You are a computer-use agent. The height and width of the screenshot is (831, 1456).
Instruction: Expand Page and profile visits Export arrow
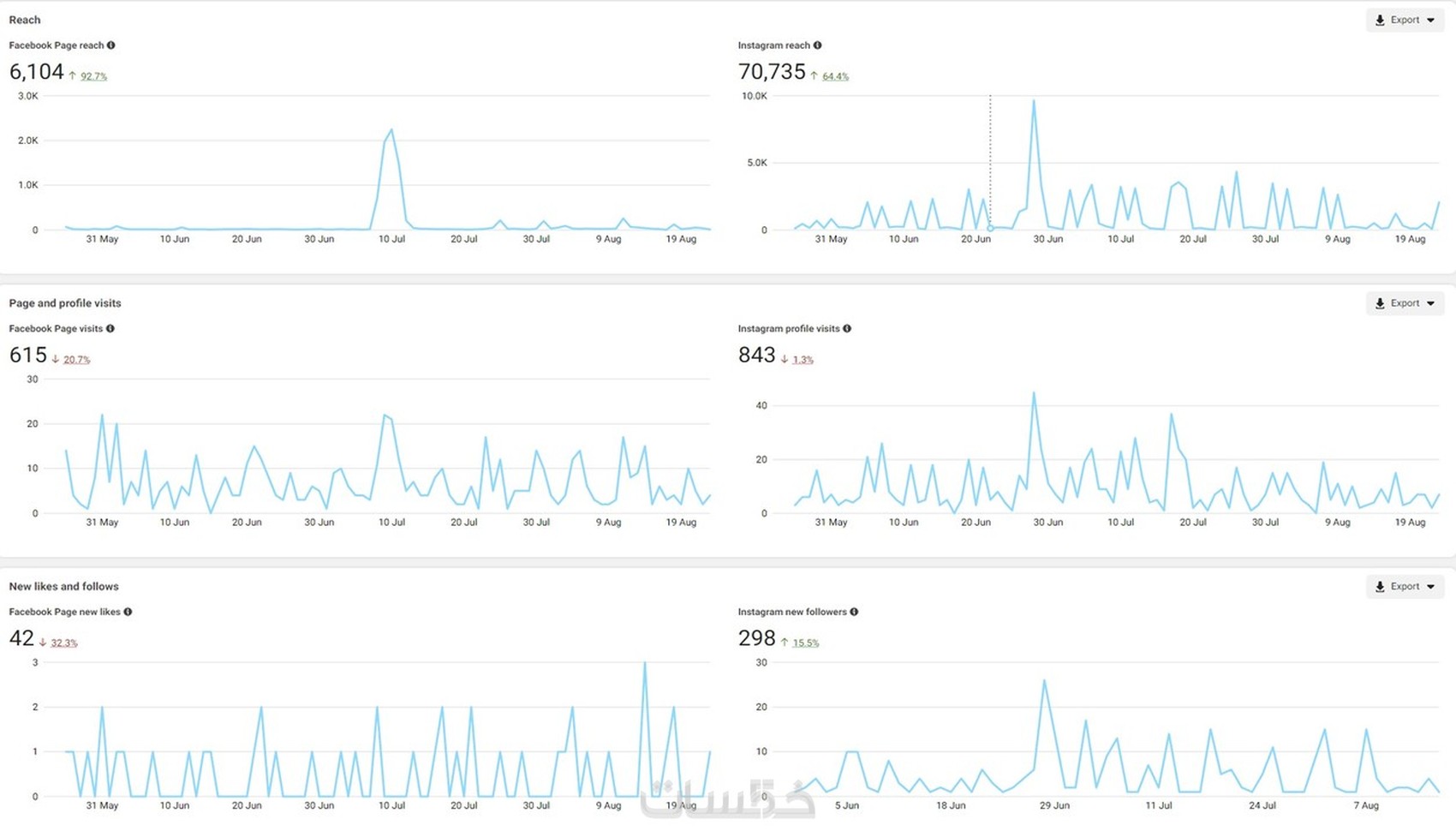coord(1430,303)
